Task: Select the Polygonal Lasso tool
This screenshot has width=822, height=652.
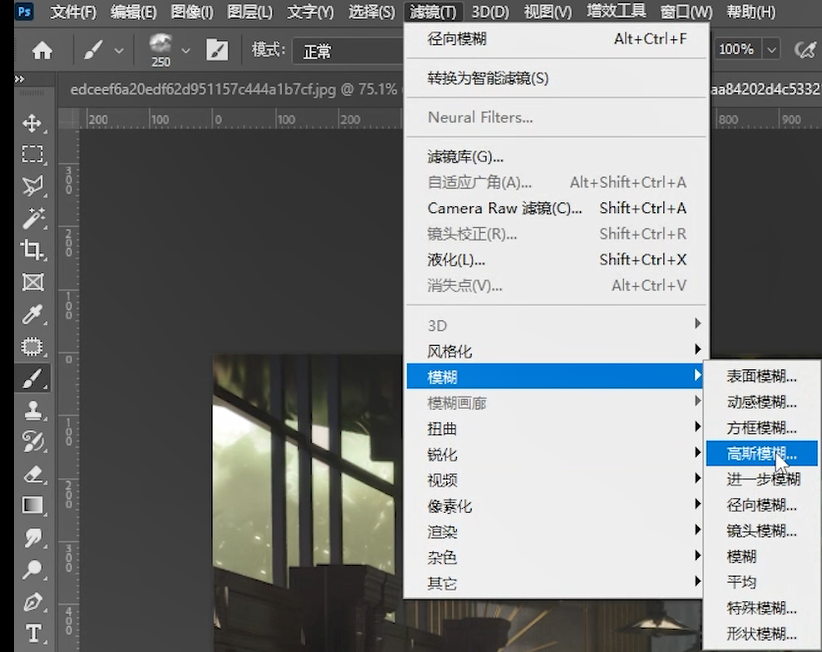Action: 33,186
